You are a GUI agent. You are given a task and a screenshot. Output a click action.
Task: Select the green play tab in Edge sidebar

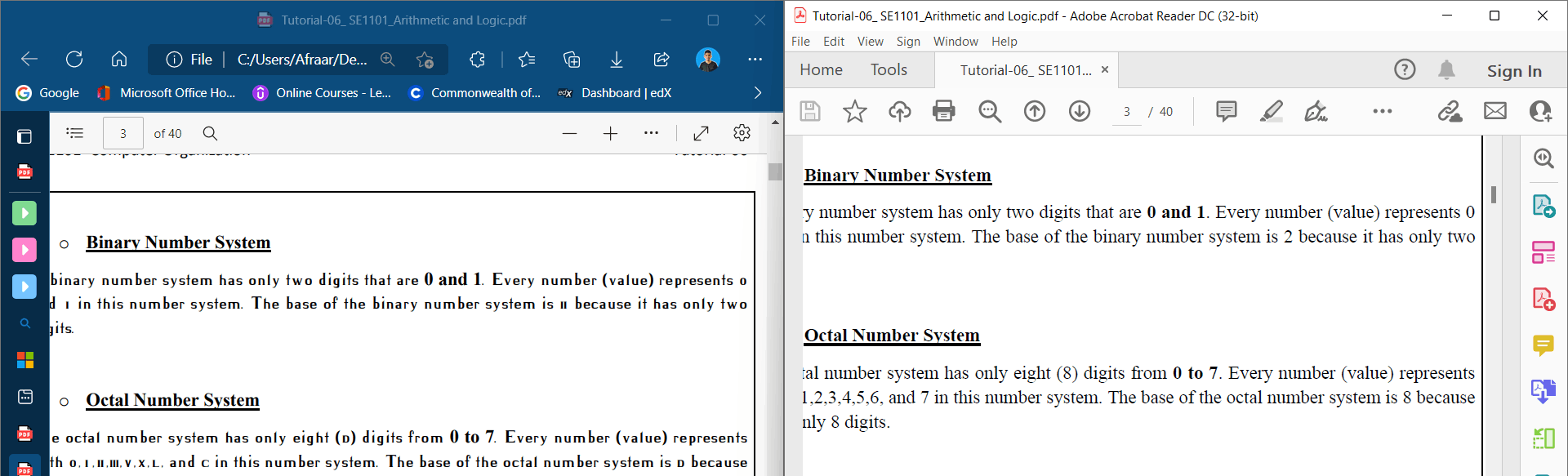point(24,213)
